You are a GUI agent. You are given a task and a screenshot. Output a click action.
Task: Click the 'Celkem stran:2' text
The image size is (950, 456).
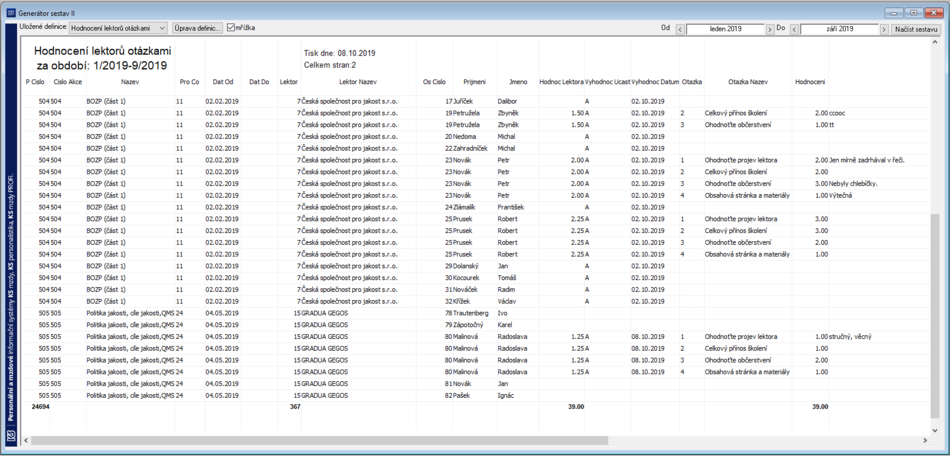(x=328, y=65)
